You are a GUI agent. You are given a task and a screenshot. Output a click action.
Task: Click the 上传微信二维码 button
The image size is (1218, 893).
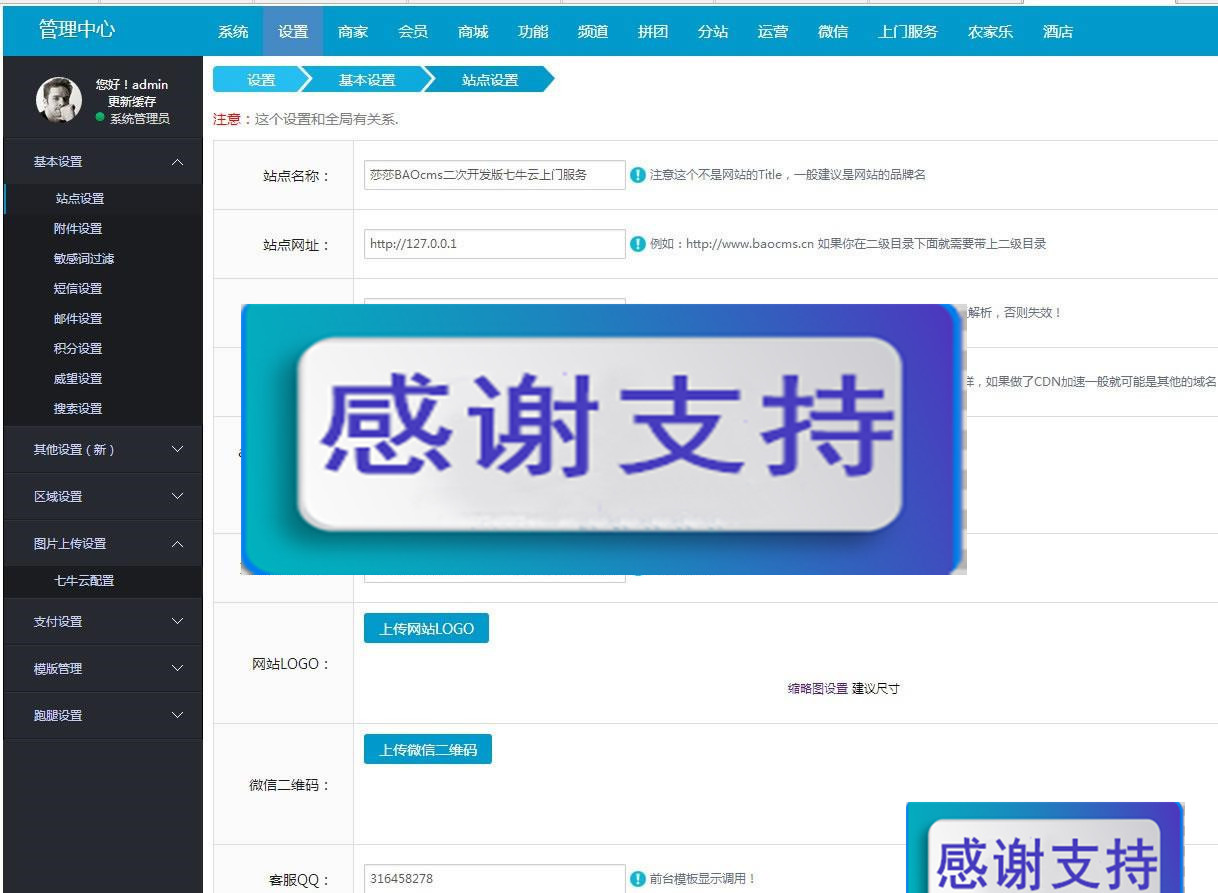[428, 747]
